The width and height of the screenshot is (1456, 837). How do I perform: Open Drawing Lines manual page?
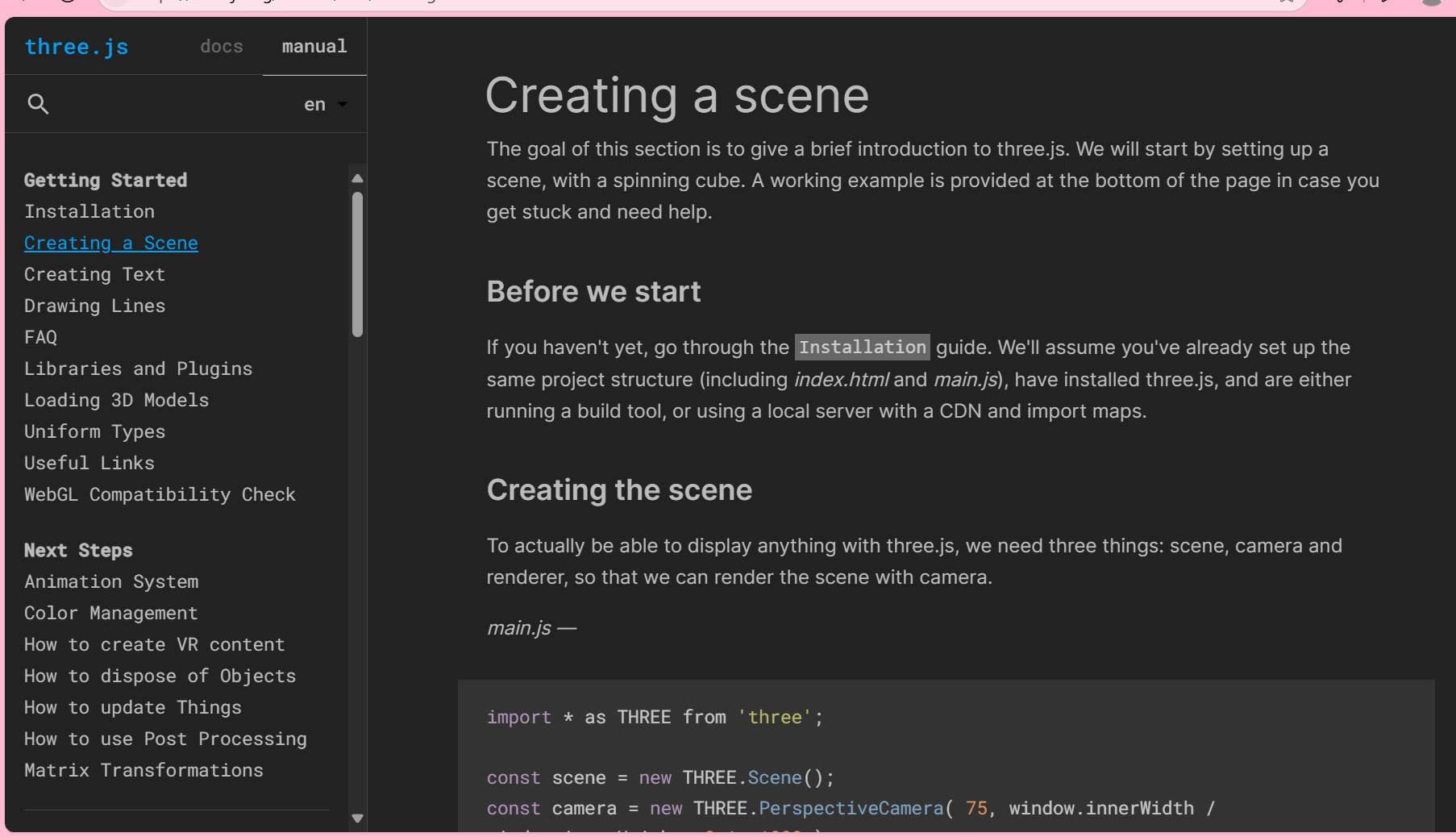[x=94, y=306]
